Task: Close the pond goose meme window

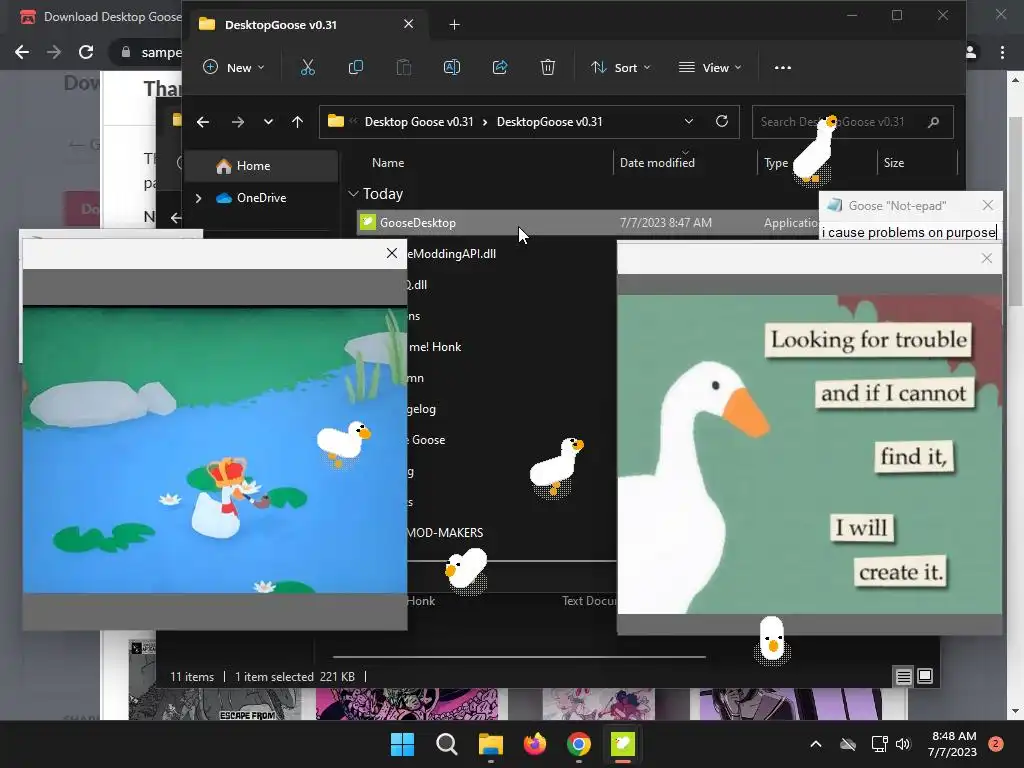Action: 391,253
